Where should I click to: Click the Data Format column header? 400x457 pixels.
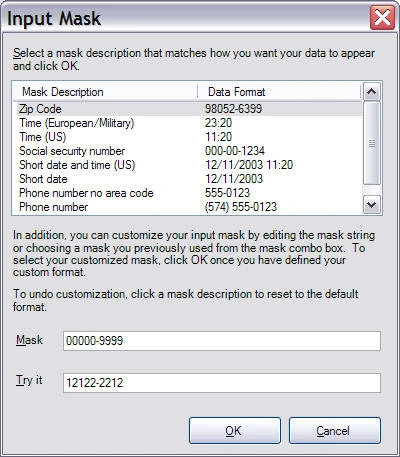pyautogui.click(x=279, y=92)
